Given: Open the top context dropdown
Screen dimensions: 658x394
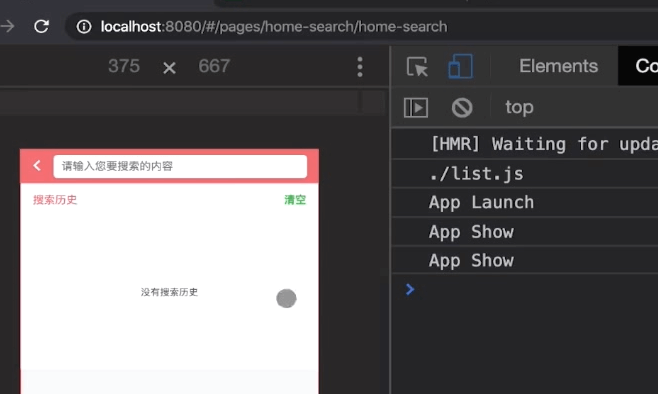Looking at the screenshot, I should (x=519, y=107).
